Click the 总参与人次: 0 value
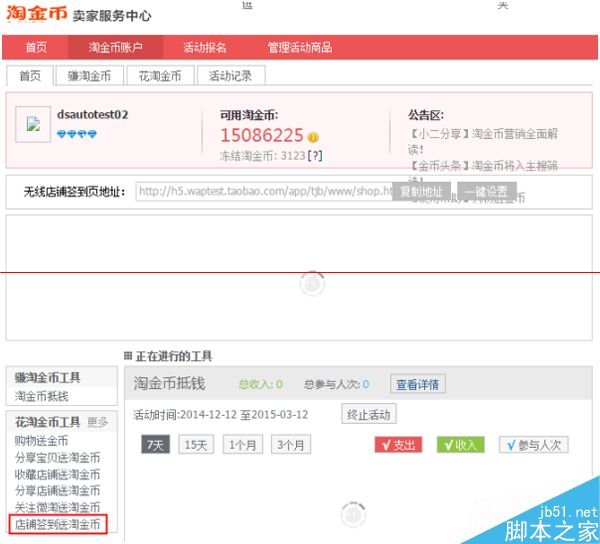Screen dimensions: 600x544 tap(337, 384)
